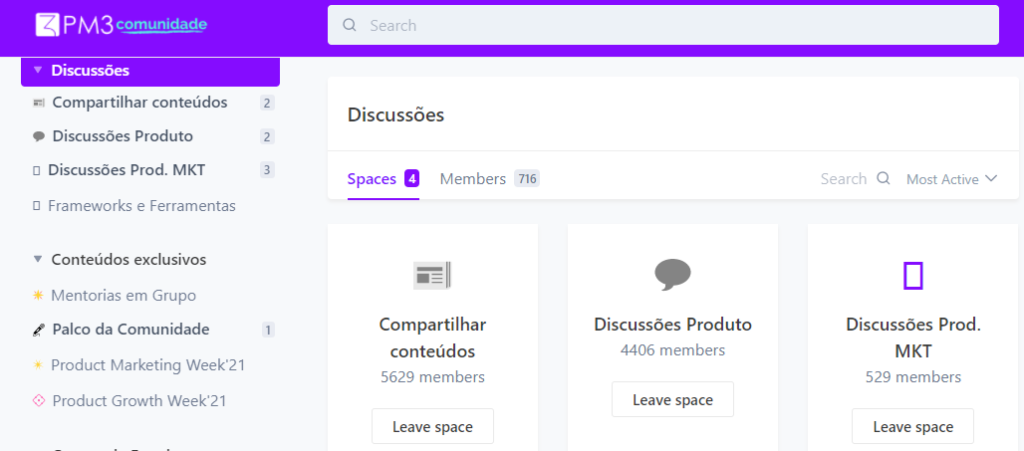1024x451 pixels.
Task: Click icon beside sidebar Discussões Prod. MKT
Action: [x=37, y=171]
